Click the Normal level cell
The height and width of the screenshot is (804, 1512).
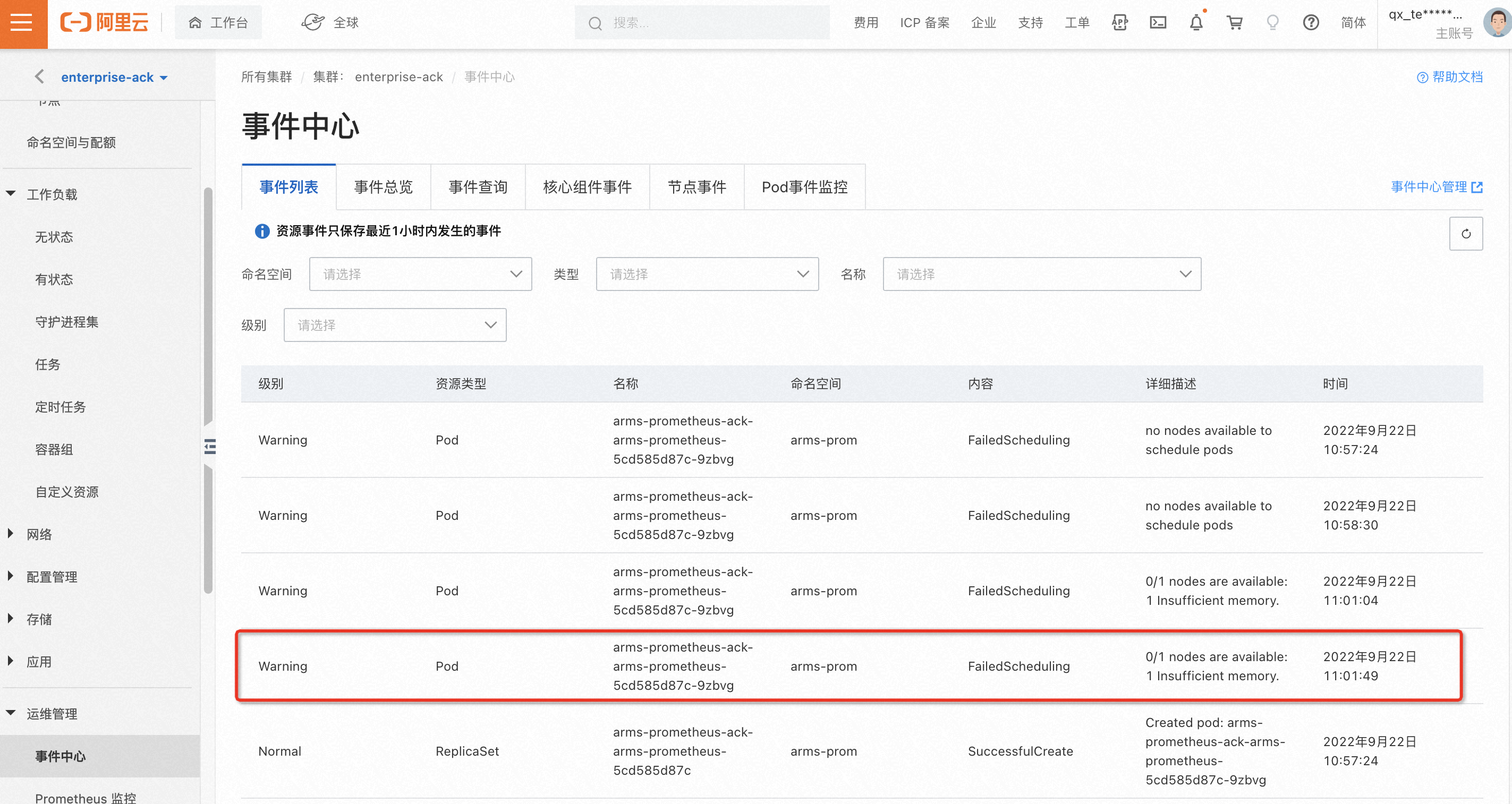pyautogui.click(x=279, y=751)
